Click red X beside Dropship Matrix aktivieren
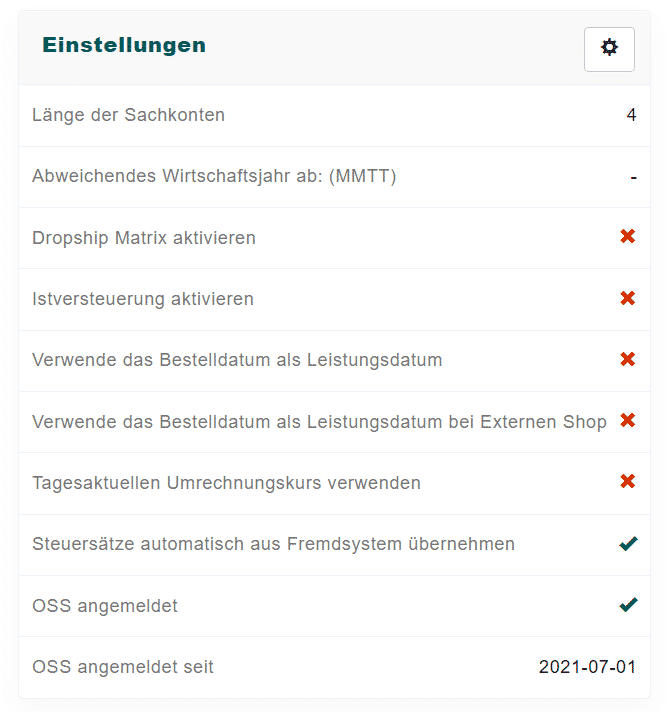This screenshot has width=670, height=712. 628,237
